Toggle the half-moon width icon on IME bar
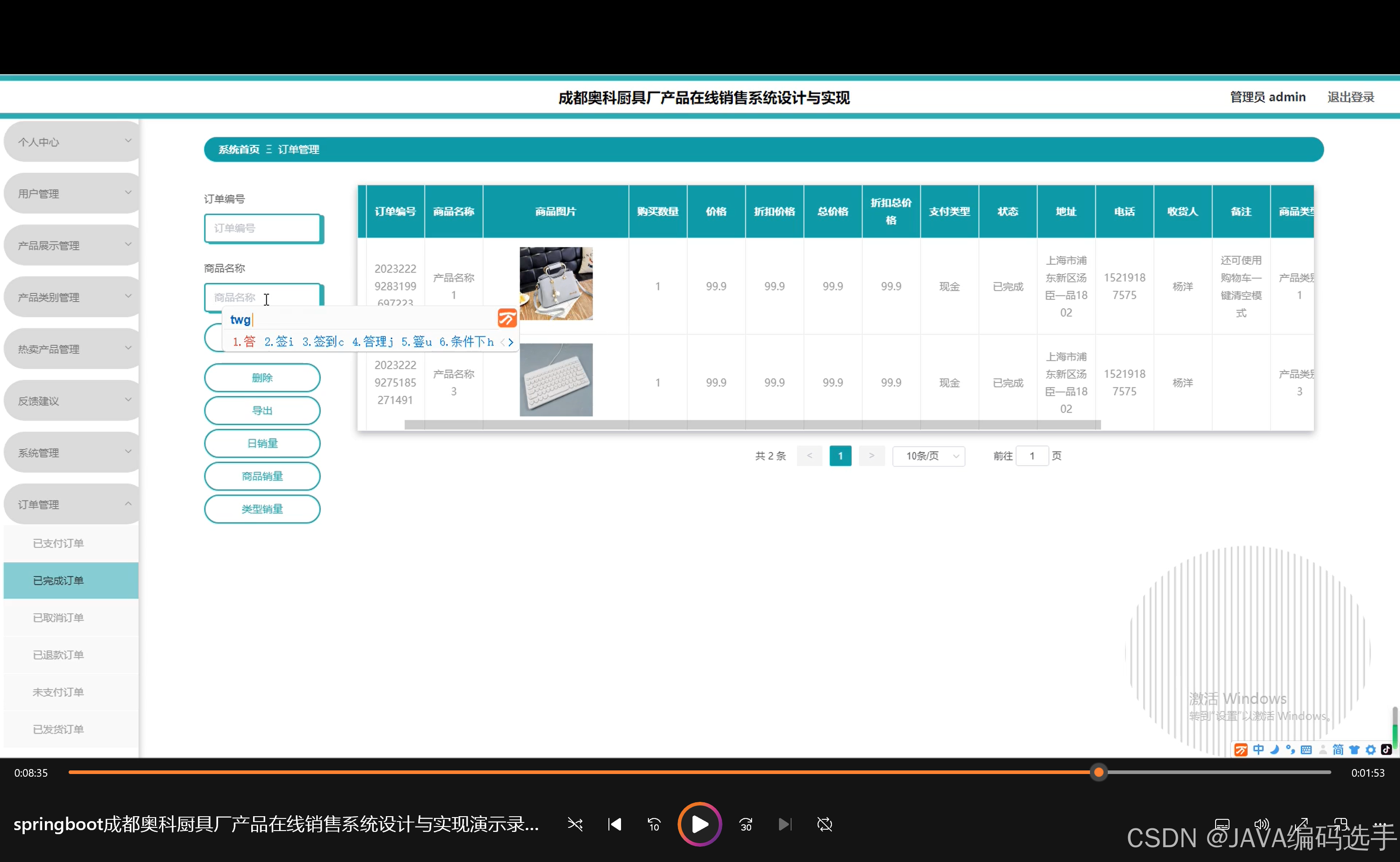 1275,750
